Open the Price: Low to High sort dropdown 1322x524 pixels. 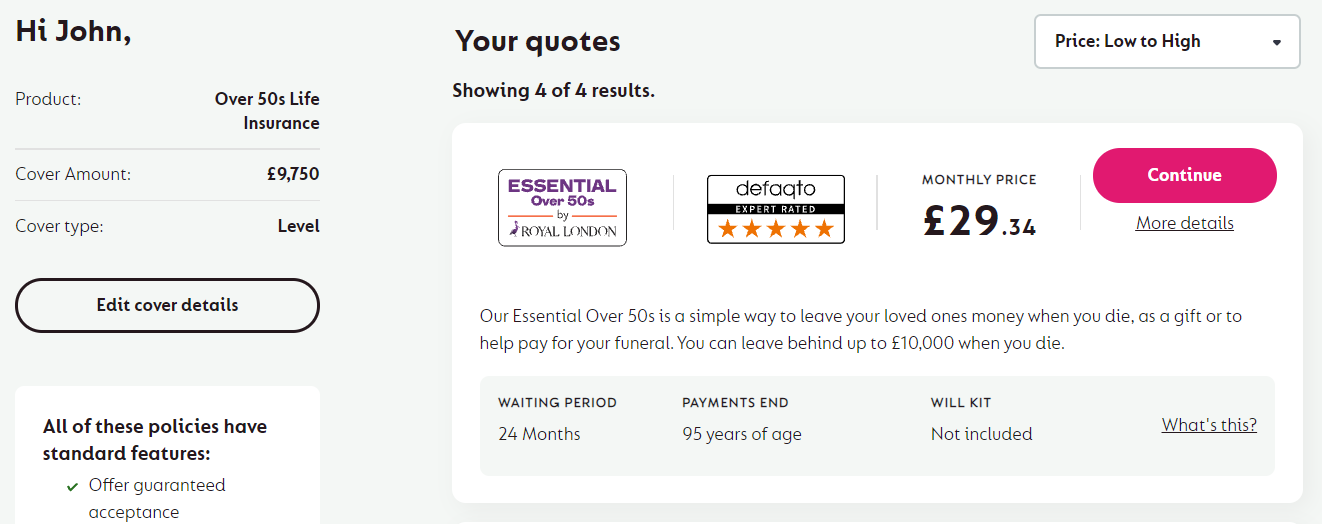click(x=1167, y=42)
